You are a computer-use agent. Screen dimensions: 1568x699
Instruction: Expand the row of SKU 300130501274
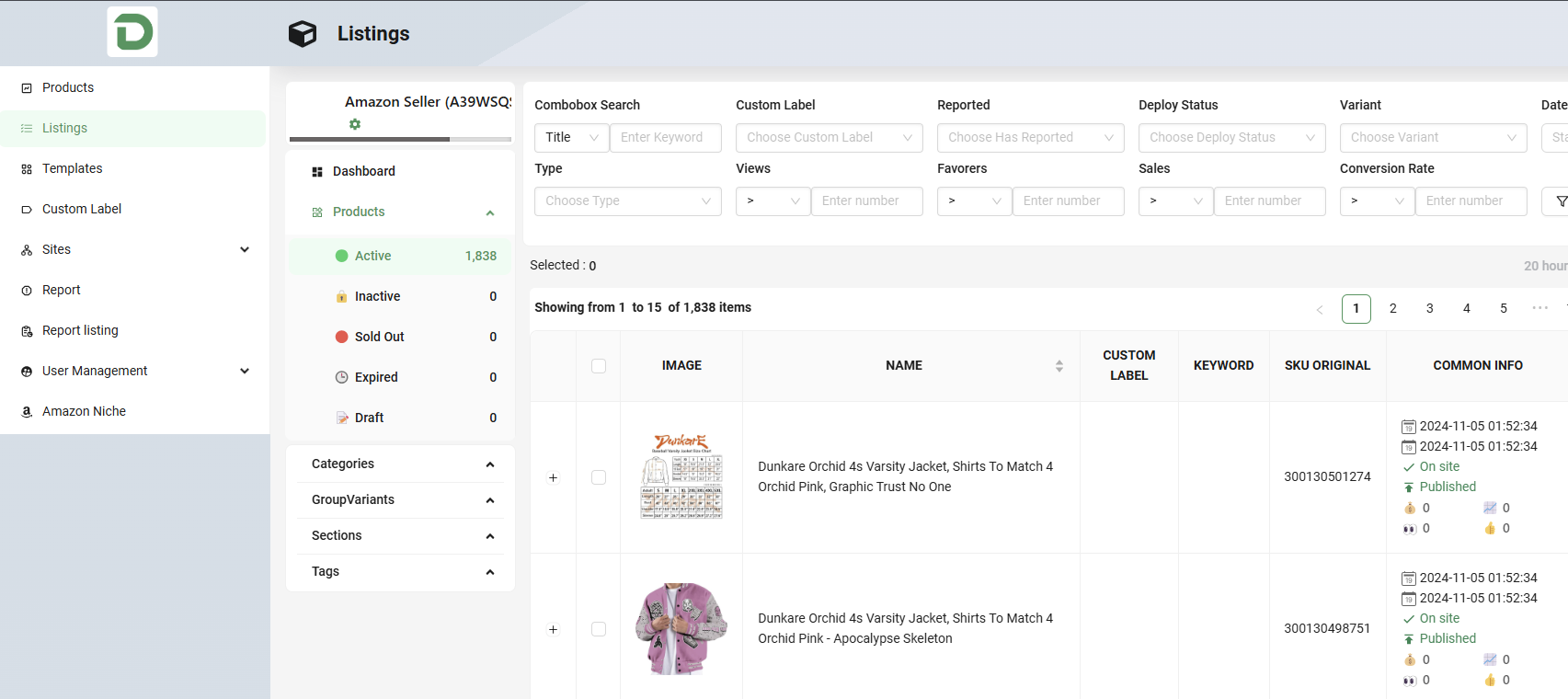(x=553, y=478)
